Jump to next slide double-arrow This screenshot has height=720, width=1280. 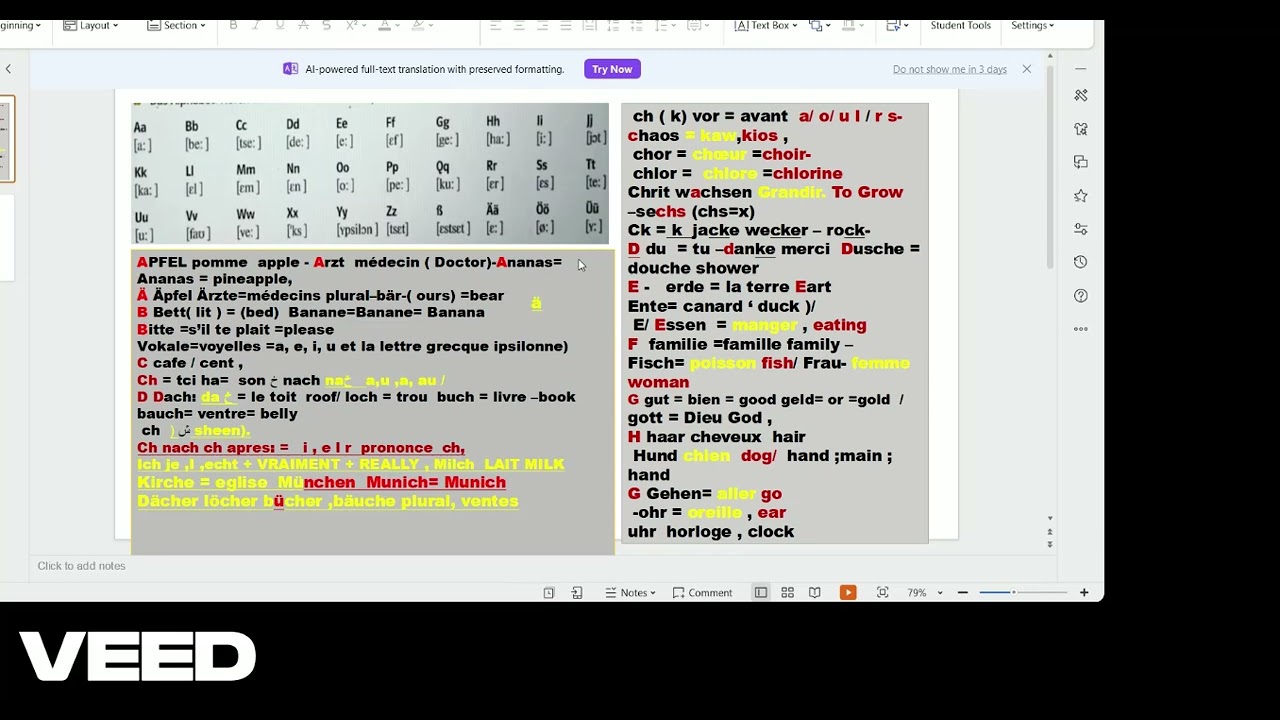point(1050,545)
